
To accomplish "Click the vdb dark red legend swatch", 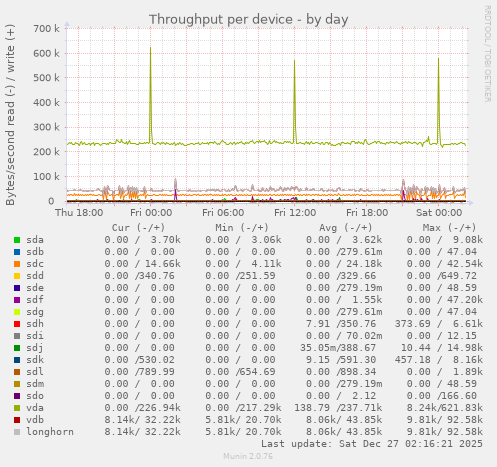I will [x=17, y=420].
